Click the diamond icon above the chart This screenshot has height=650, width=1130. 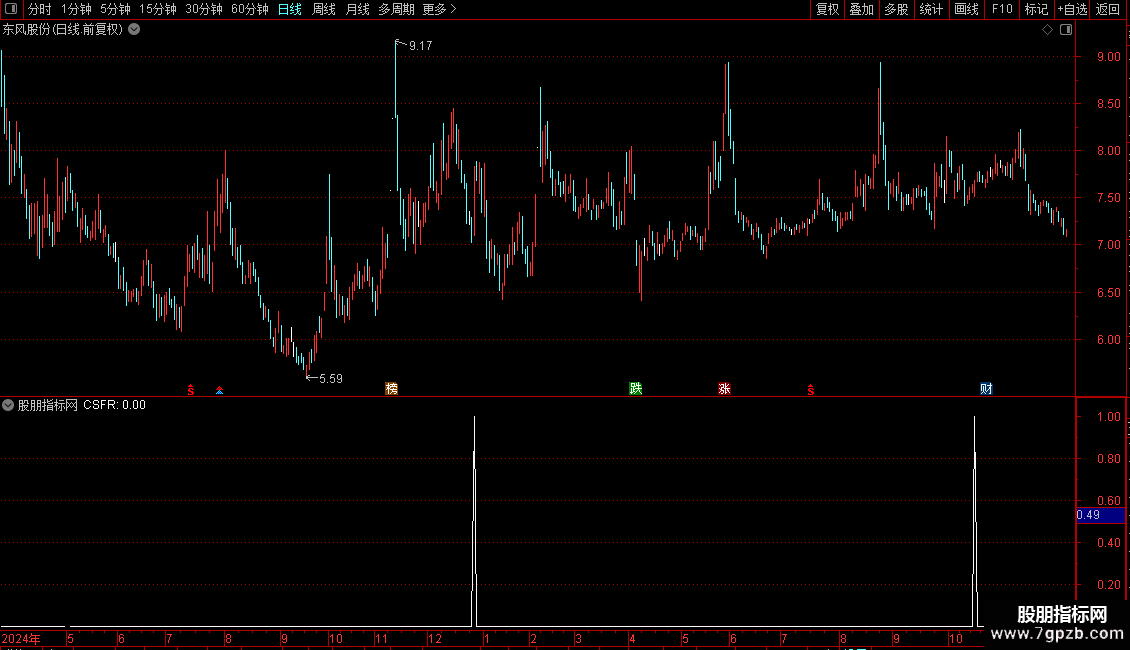(x=1047, y=30)
